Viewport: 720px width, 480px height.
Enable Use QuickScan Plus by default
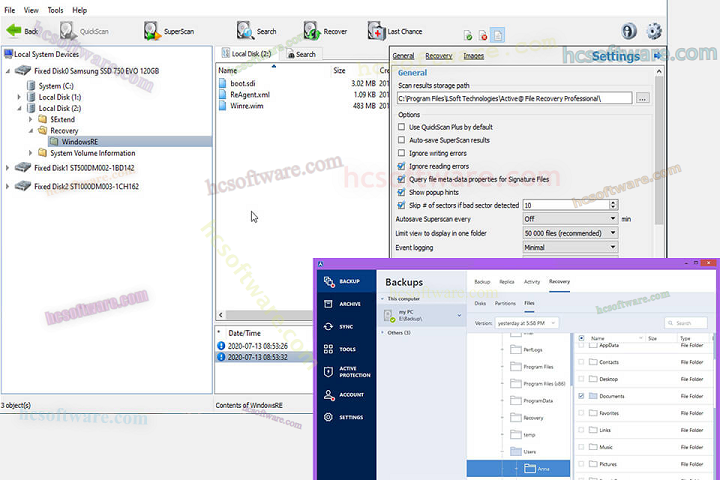[402, 127]
